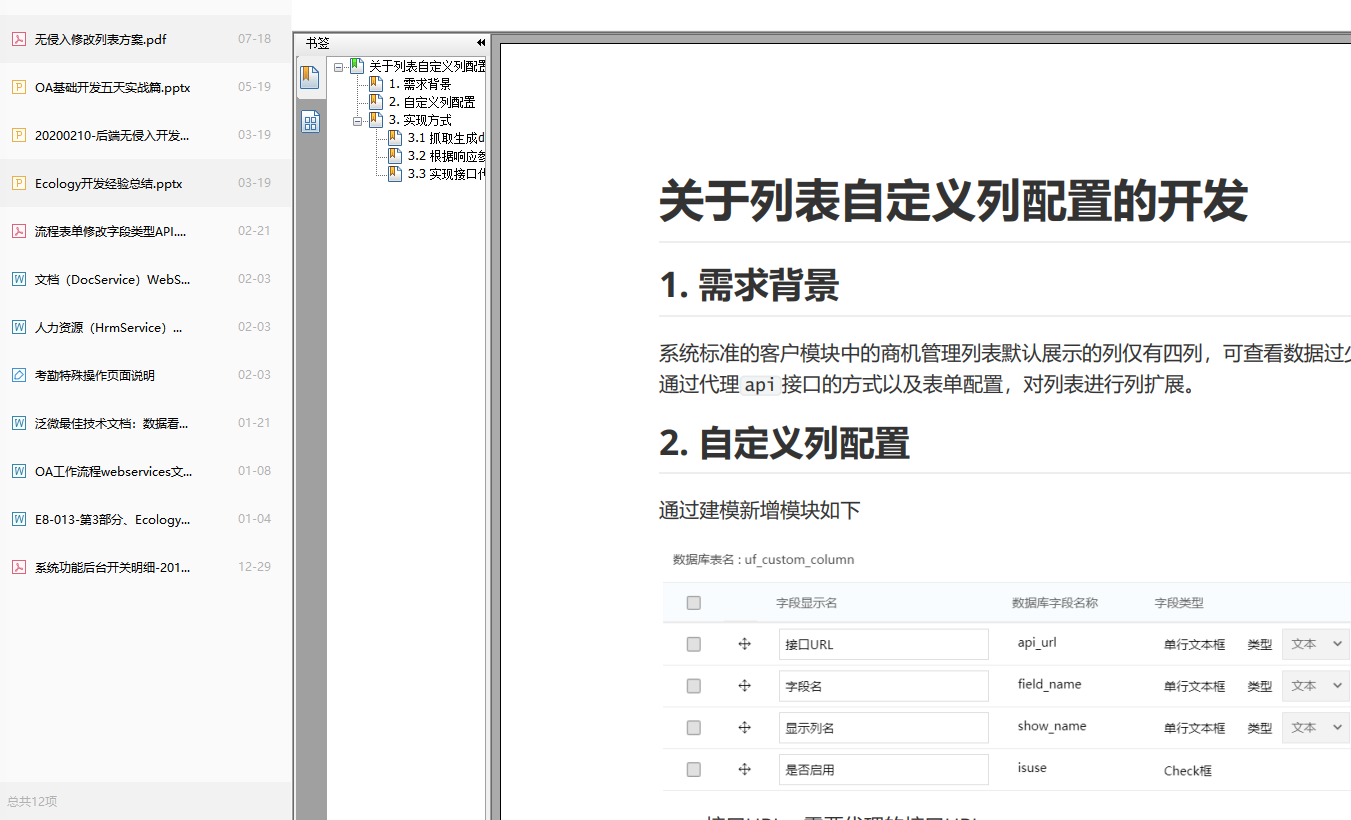Open the 20200210-后端无侵入开发 file
1351x820 pixels.
tap(110, 135)
